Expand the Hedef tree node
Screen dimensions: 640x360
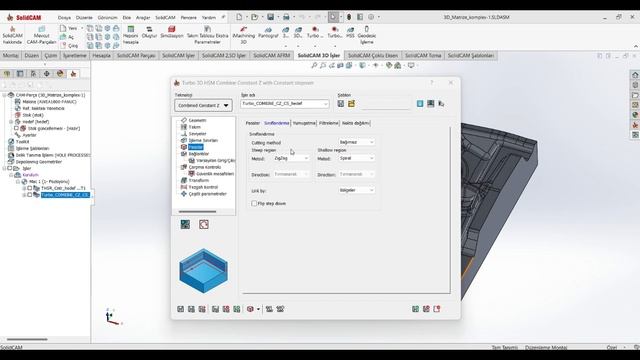click(11, 122)
